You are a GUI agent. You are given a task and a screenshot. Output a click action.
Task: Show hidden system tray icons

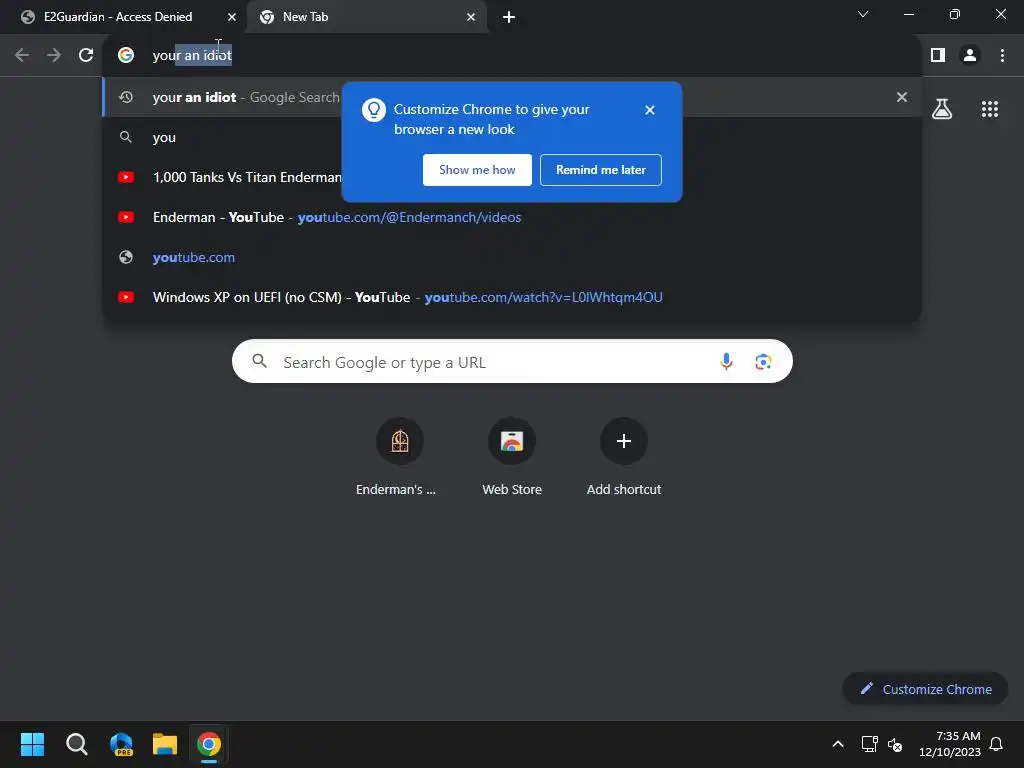838,744
